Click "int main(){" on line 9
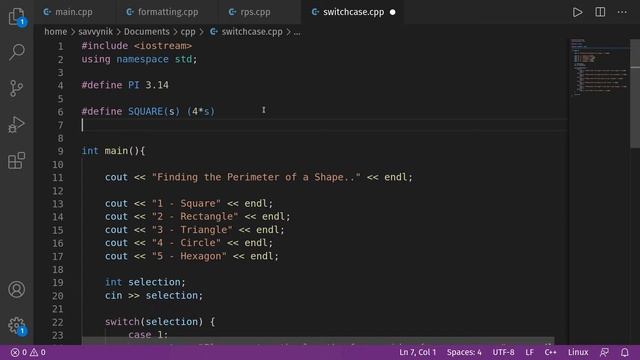This screenshot has width=640, height=360. 113,151
